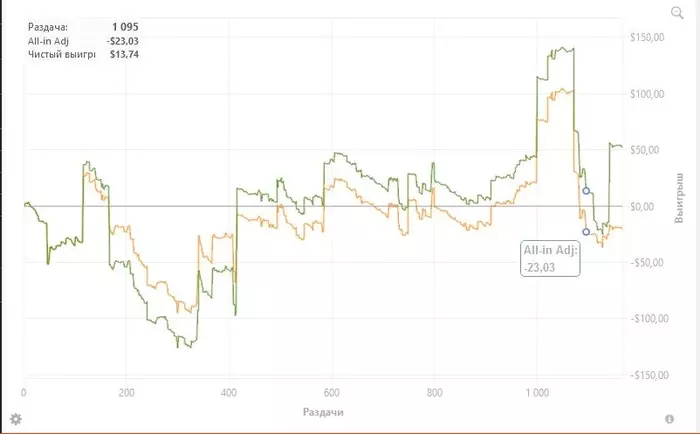The height and width of the screenshot is (434, 700).
Task: Select the orange line's circle marker
Action: [586, 232]
